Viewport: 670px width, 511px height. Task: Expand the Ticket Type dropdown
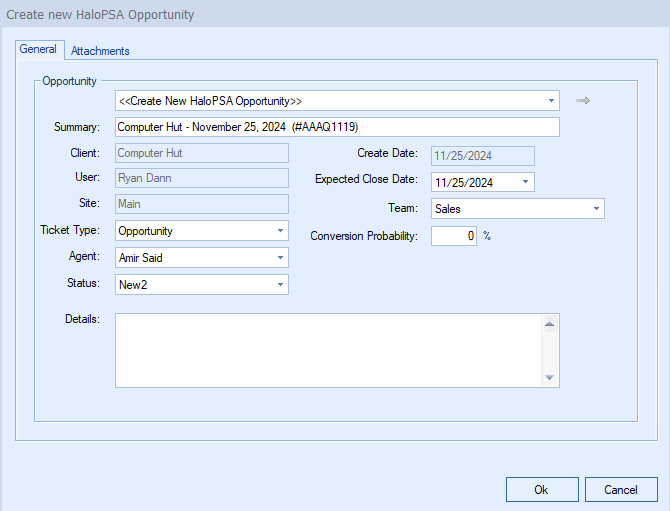[x=280, y=231]
